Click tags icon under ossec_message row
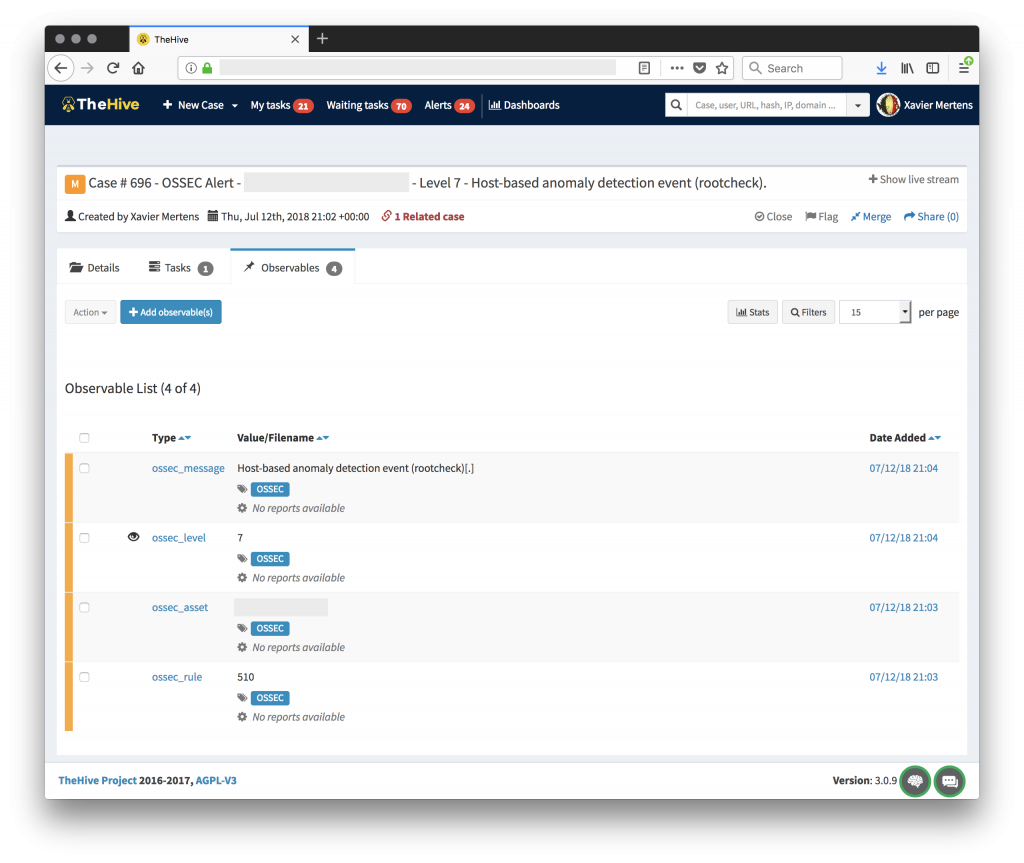This screenshot has width=1024, height=863. tap(242, 489)
